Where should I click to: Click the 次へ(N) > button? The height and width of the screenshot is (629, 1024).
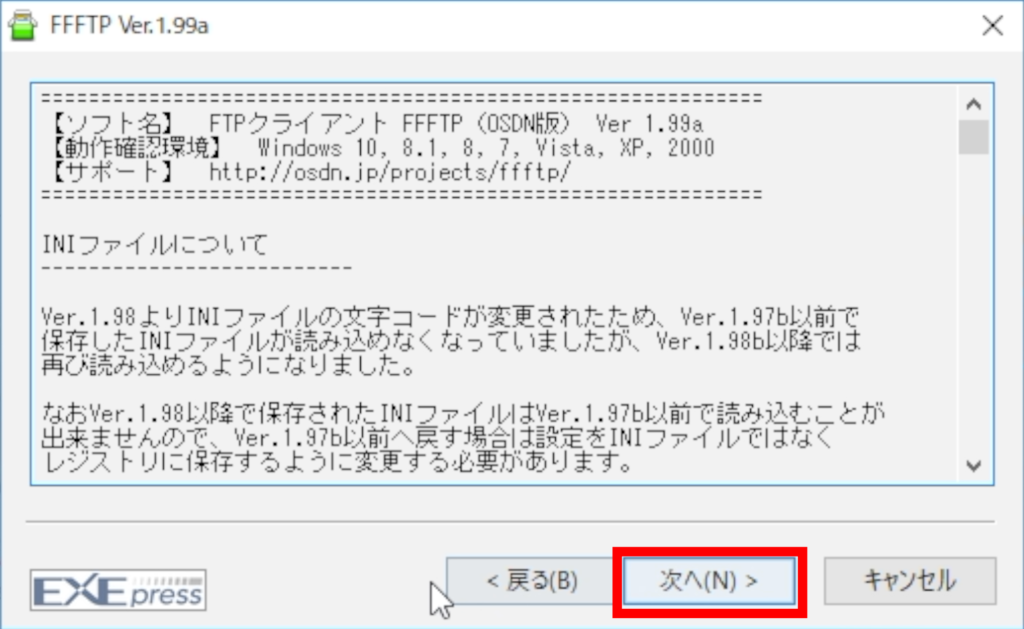click(709, 581)
